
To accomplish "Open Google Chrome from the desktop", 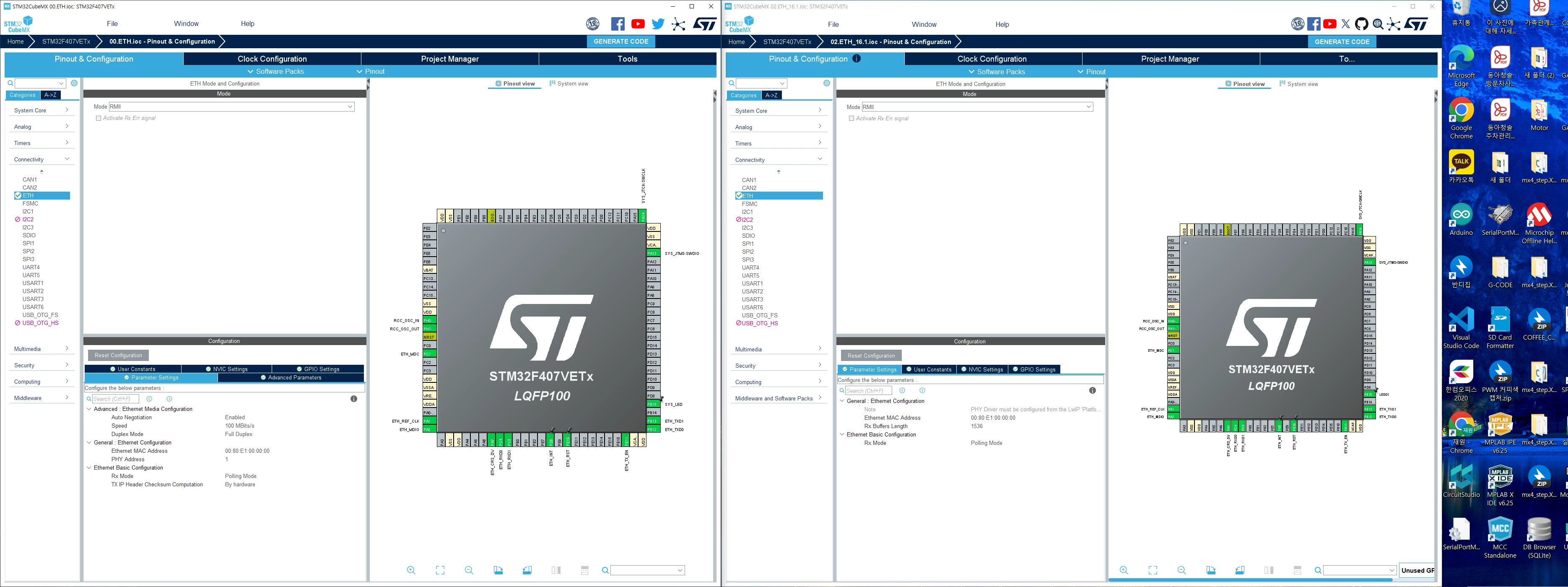I will (x=1462, y=119).
